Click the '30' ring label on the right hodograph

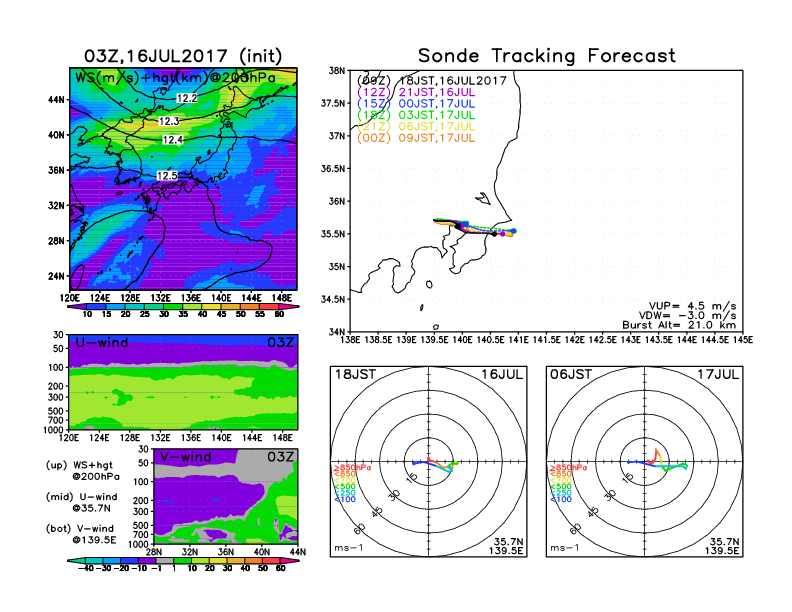coord(610,495)
